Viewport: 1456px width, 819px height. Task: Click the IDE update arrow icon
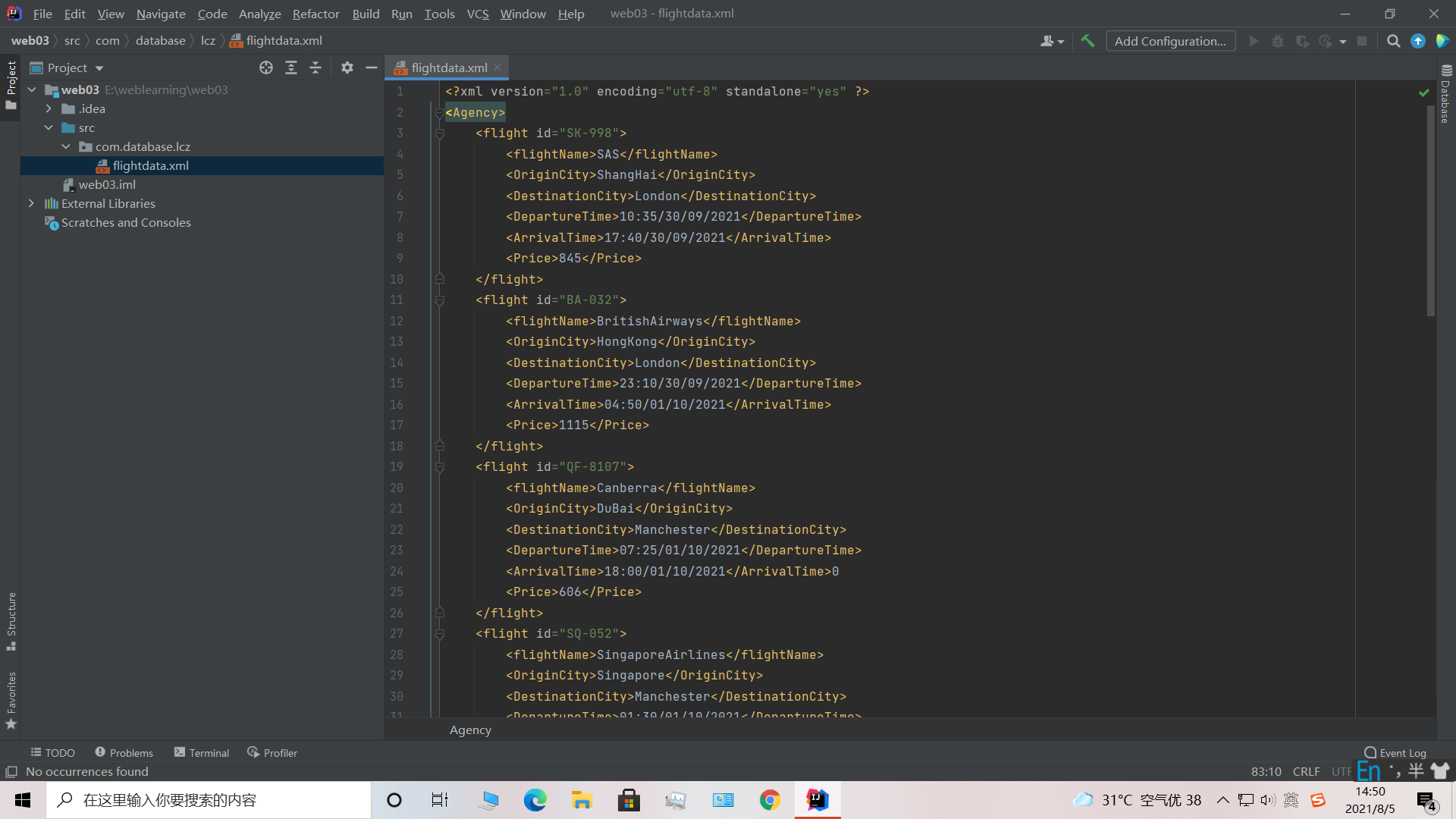point(1418,41)
